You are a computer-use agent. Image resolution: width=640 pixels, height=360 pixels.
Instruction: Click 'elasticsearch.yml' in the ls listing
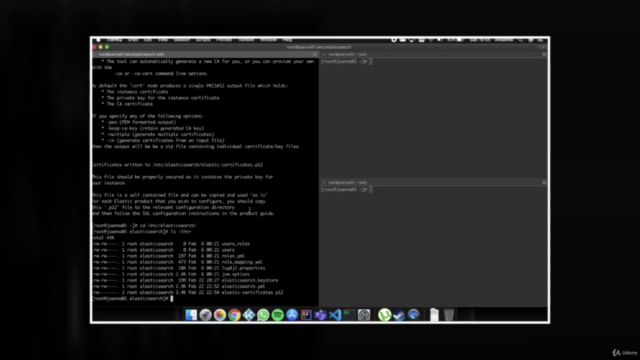(x=243, y=287)
